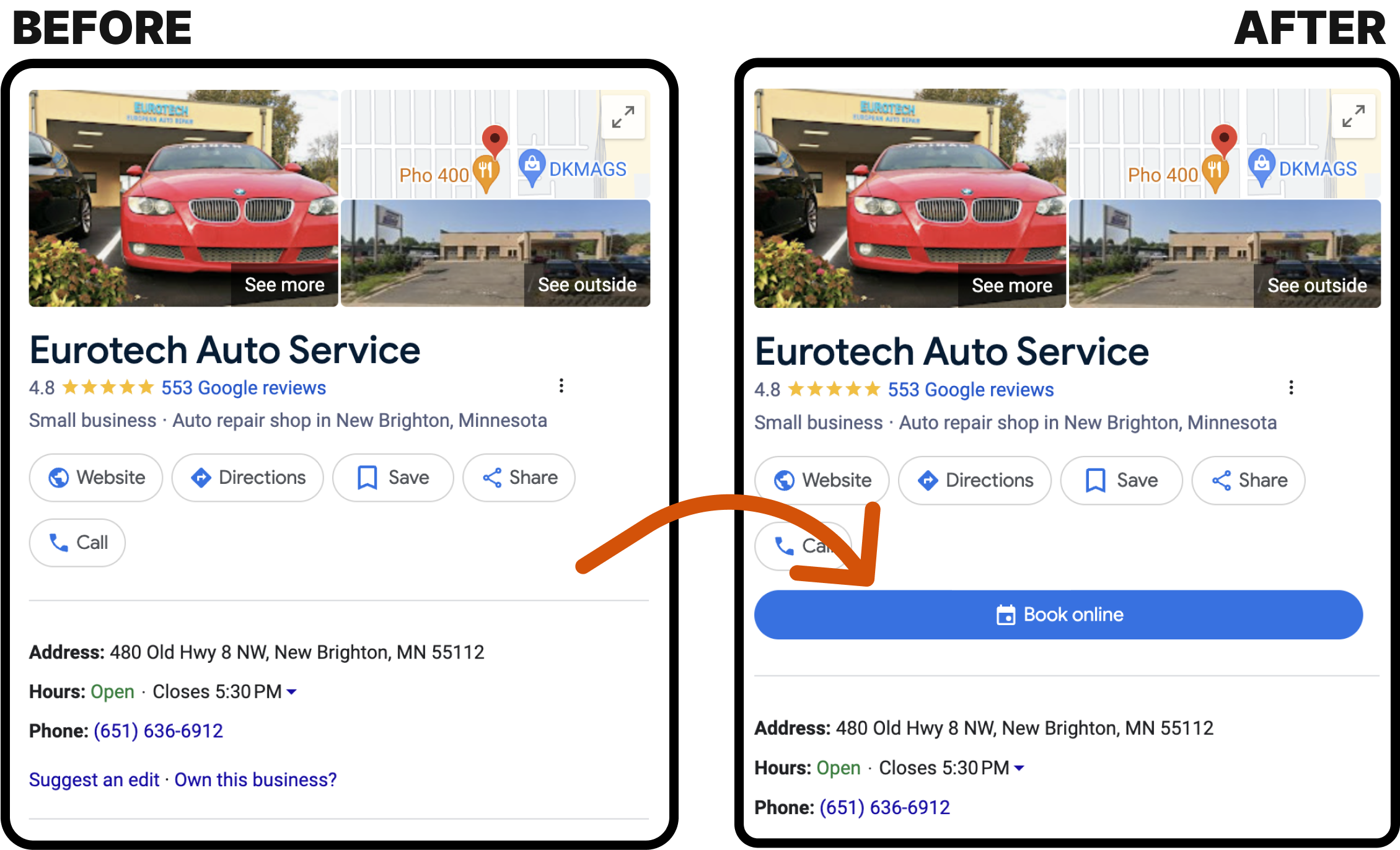Expand hours dropdown arrow in BEFORE panel
This screenshot has width=1400, height=850.
(x=291, y=692)
